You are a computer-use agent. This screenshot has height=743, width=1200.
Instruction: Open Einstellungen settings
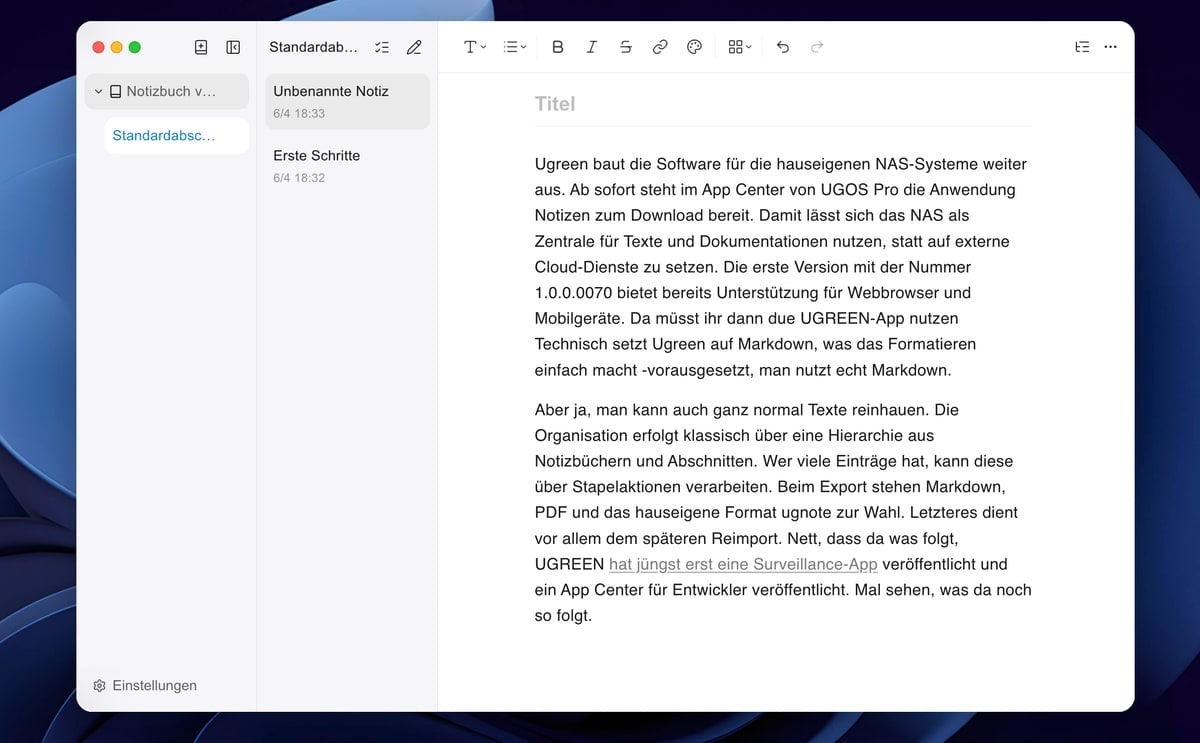[x=145, y=686]
